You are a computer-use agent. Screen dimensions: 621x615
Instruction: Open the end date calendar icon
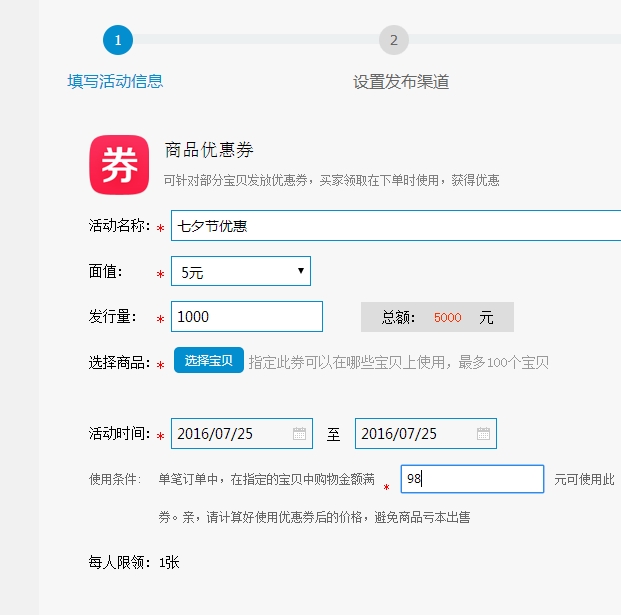point(483,434)
